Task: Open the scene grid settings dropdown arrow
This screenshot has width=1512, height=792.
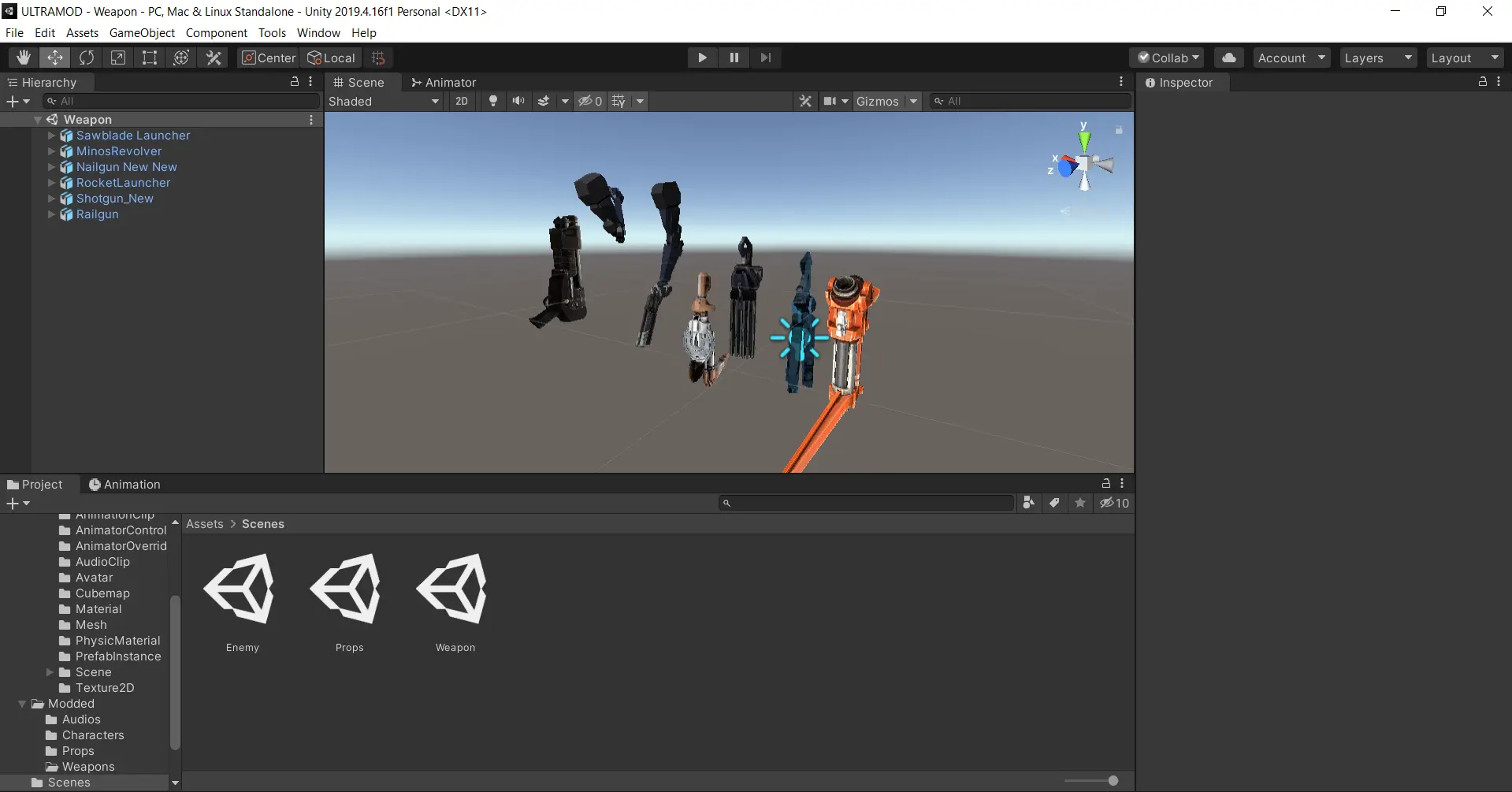Action: coord(640,101)
